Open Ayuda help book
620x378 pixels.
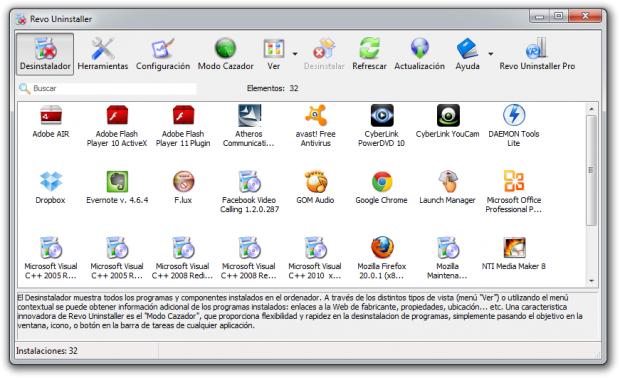467,54
